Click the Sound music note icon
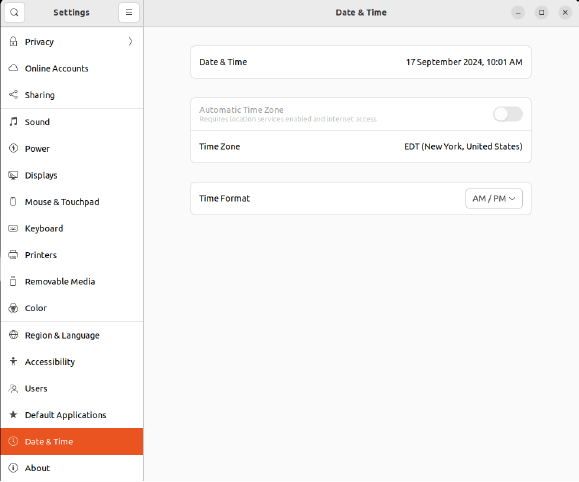 click(x=13, y=122)
